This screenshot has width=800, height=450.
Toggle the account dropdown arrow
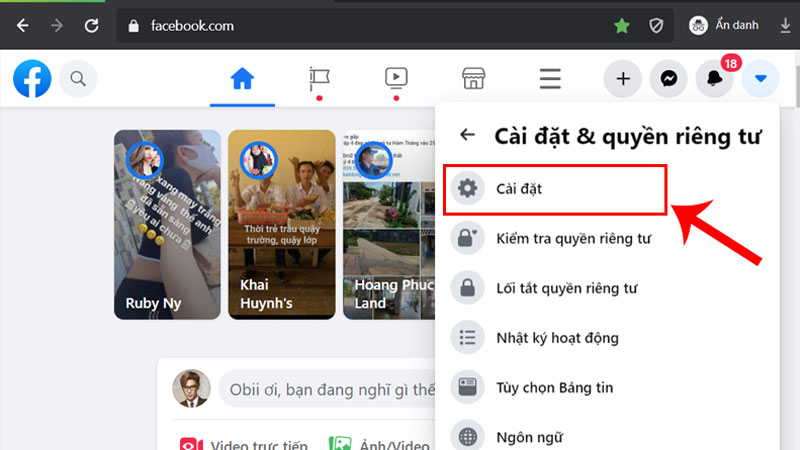761,79
